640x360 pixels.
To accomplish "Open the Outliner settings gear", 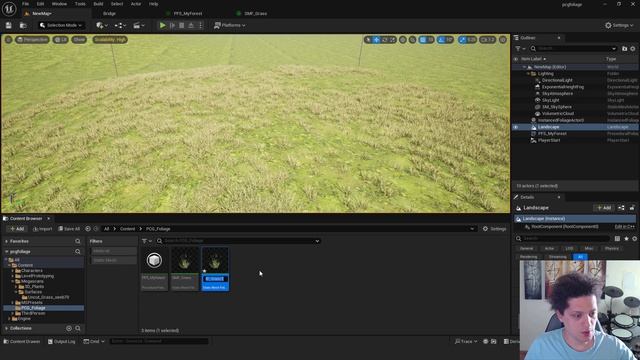I will 633,49.
